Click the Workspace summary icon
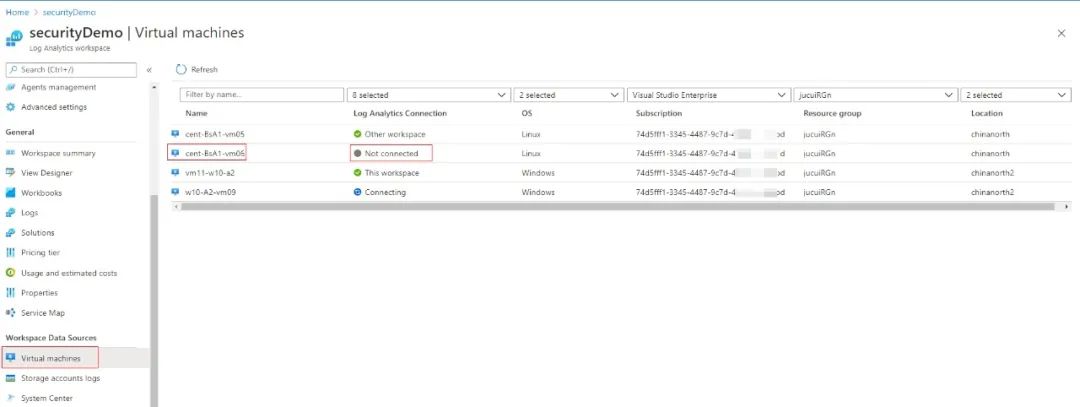This screenshot has height=407, width=1080. (10, 154)
